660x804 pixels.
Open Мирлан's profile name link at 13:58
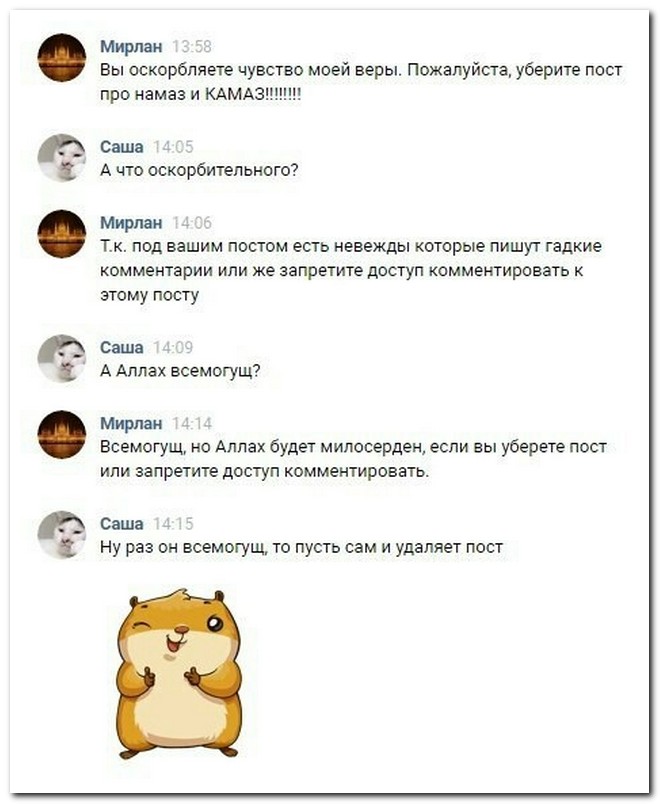click(131, 47)
